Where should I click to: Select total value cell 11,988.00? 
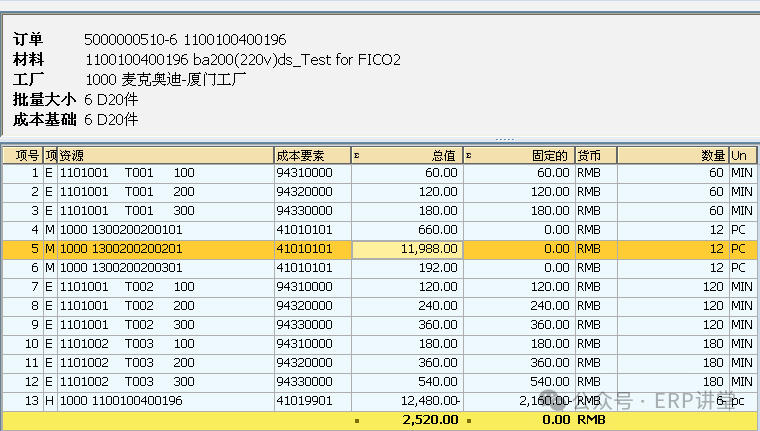coord(407,249)
